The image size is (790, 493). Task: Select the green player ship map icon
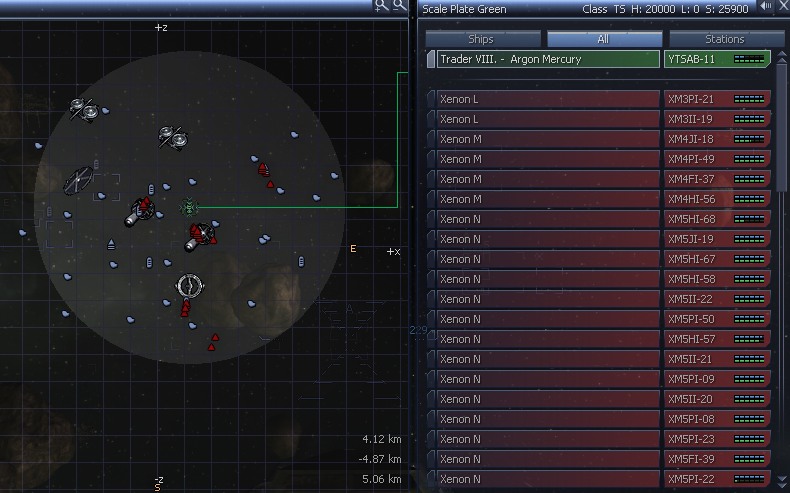(188, 207)
